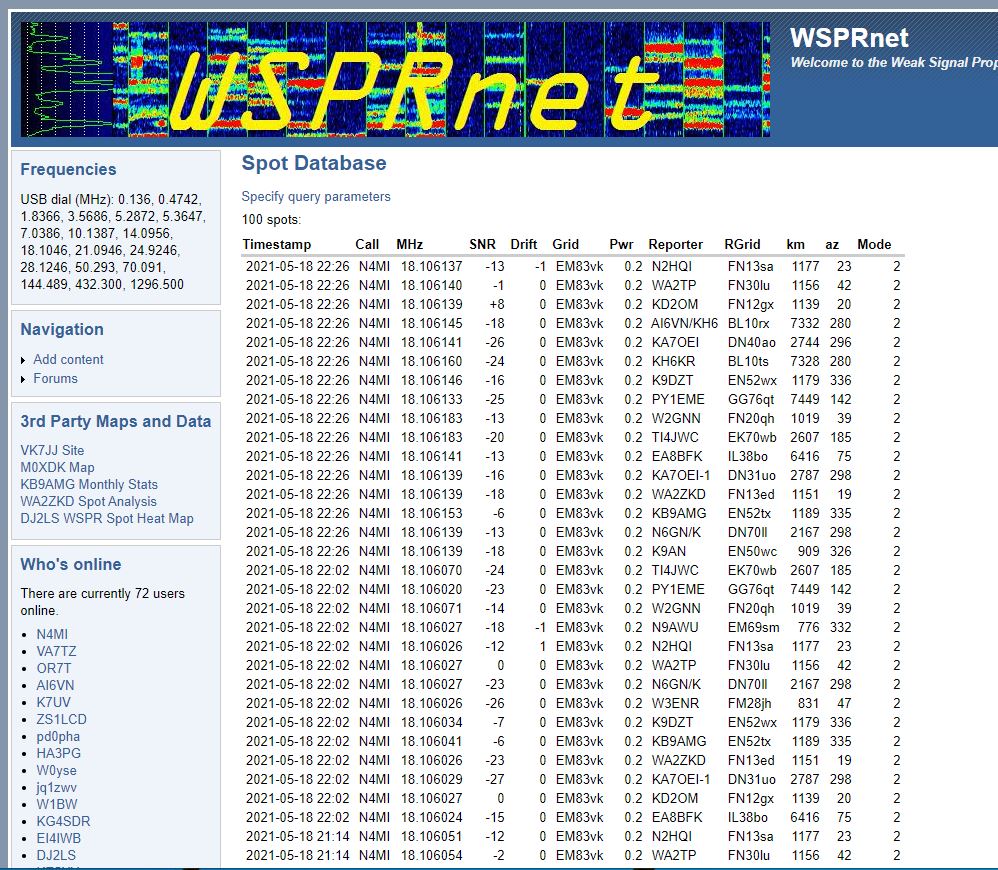Select user jq1zwv in online list
998x870 pixels.
click(56, 787)
